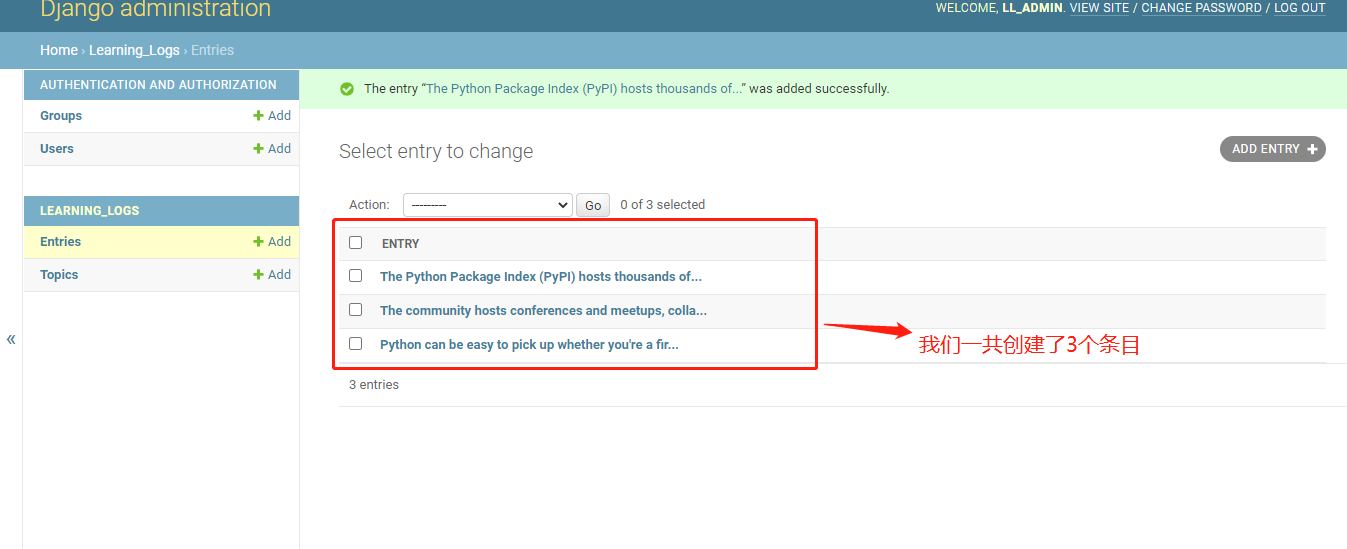Click Add next to Topics

point(272,275)
